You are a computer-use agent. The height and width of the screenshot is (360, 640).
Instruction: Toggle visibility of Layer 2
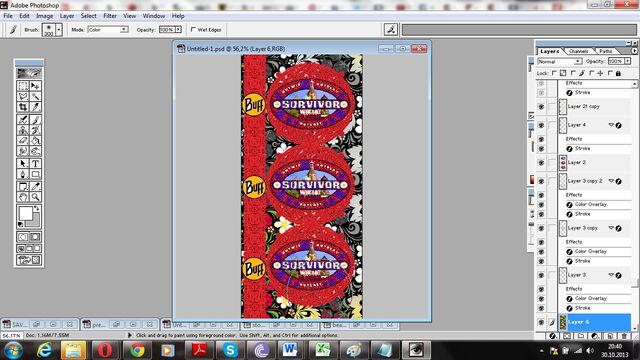(541, 163)
